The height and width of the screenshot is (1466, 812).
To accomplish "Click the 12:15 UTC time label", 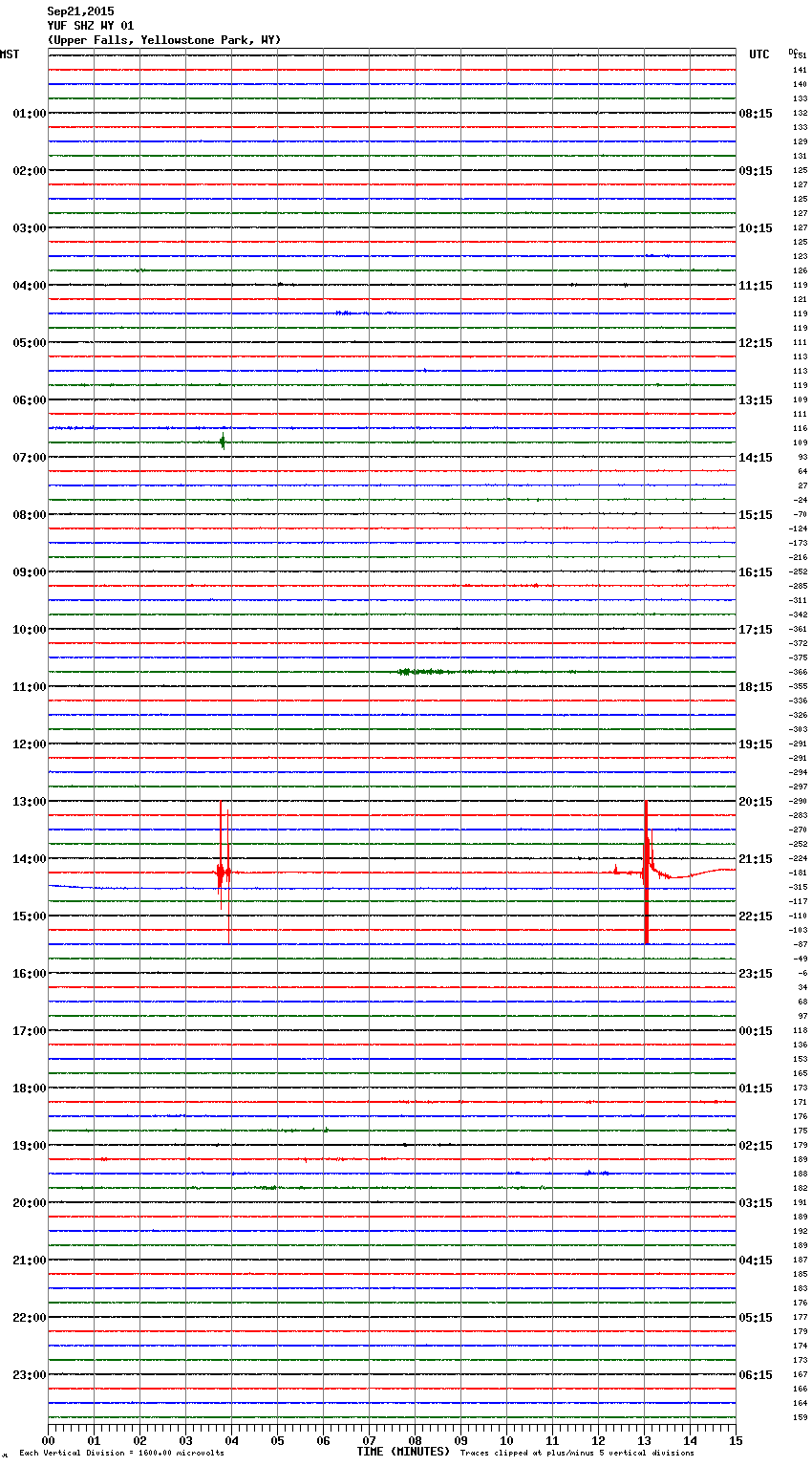I will click(756, 343).
